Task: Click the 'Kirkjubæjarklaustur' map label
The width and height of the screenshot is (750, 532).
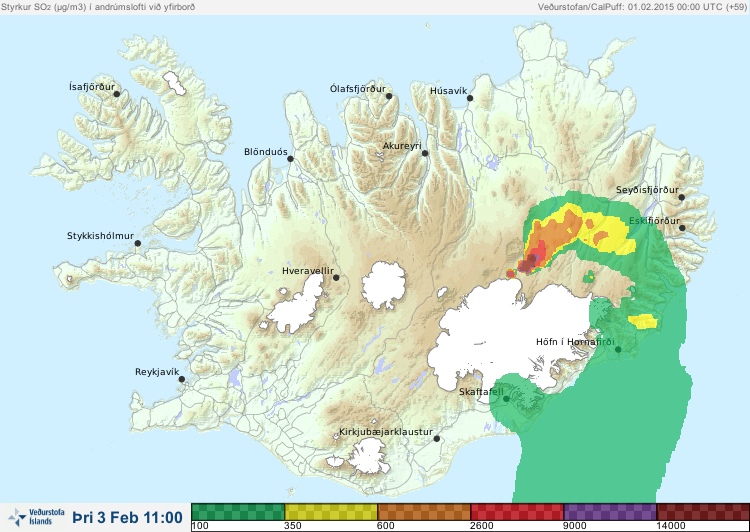Action: (386, 432)
